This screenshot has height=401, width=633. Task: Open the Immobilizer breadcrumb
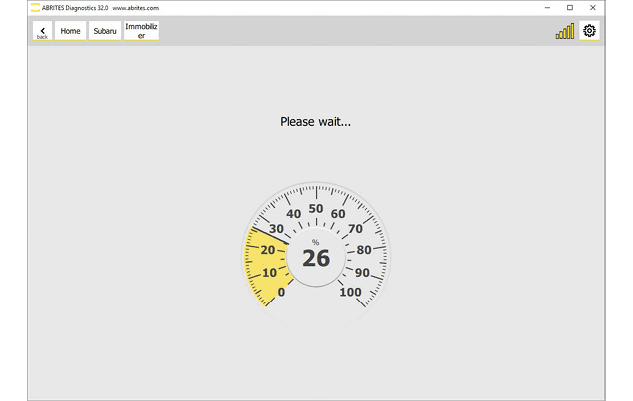[141, 31]
